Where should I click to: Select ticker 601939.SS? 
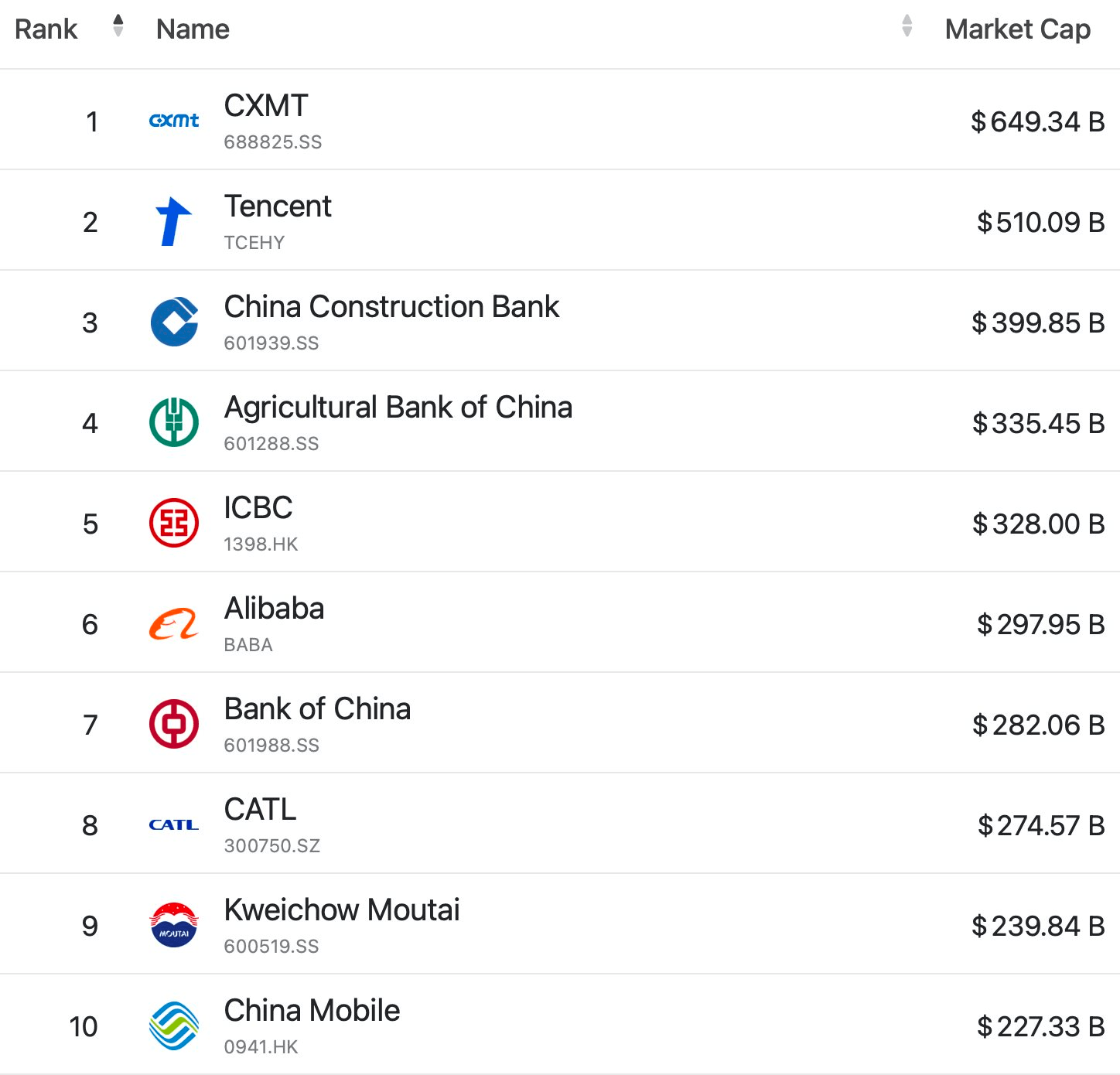click(271, 343)
